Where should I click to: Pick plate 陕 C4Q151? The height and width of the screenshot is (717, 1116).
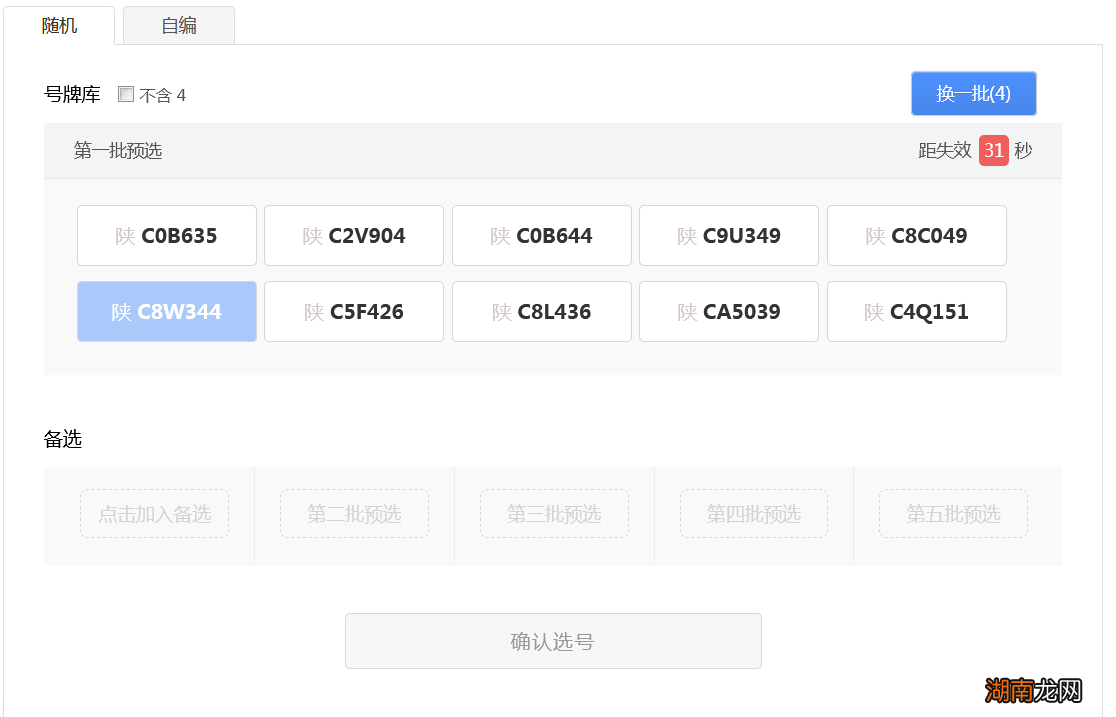tap(917, 312)
